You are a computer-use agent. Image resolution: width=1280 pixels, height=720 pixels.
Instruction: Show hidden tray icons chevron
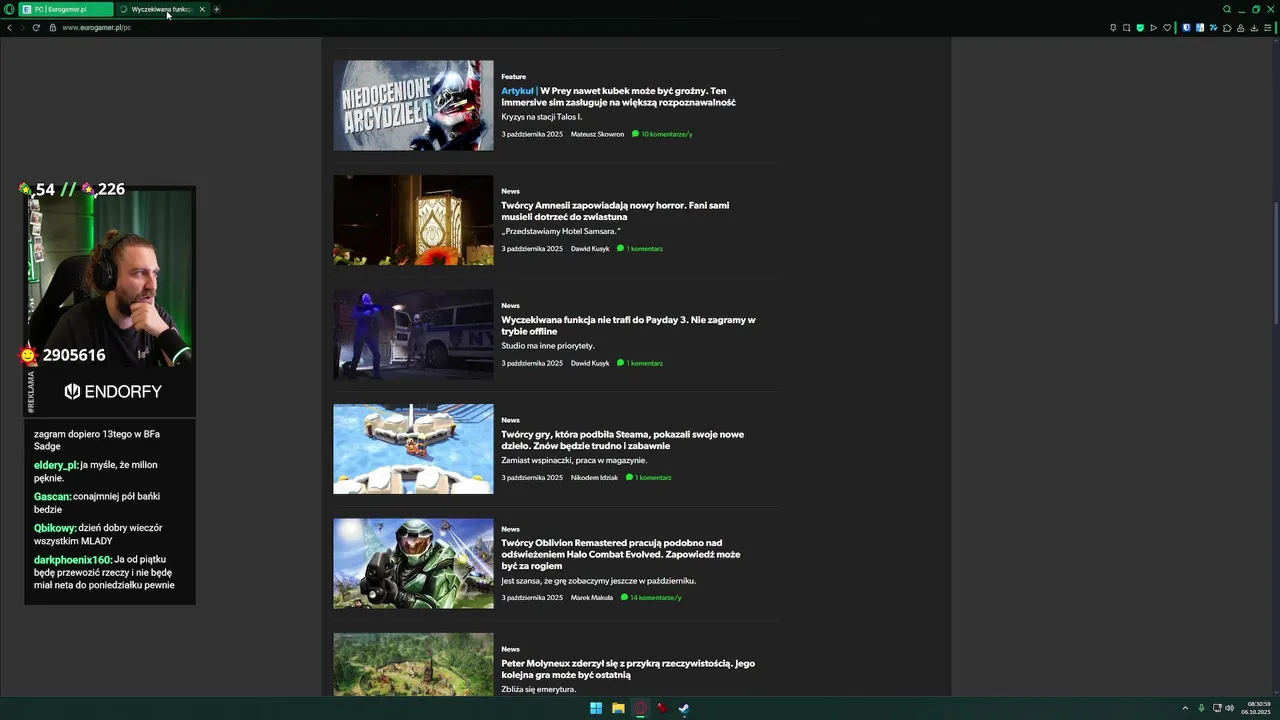coord(1185,708)
